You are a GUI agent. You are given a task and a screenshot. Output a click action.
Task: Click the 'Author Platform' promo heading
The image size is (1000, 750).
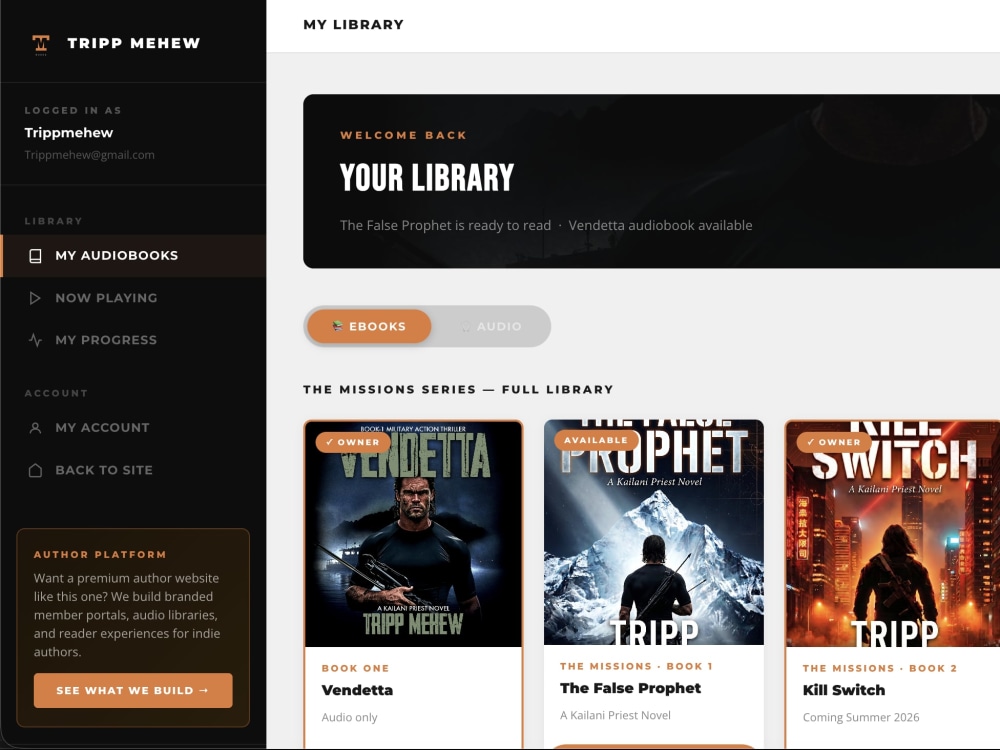[100, 555]
